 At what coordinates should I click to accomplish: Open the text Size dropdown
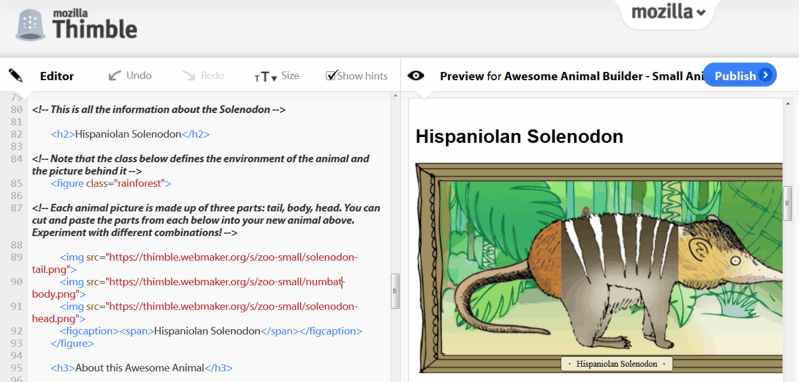coord(276,76)
